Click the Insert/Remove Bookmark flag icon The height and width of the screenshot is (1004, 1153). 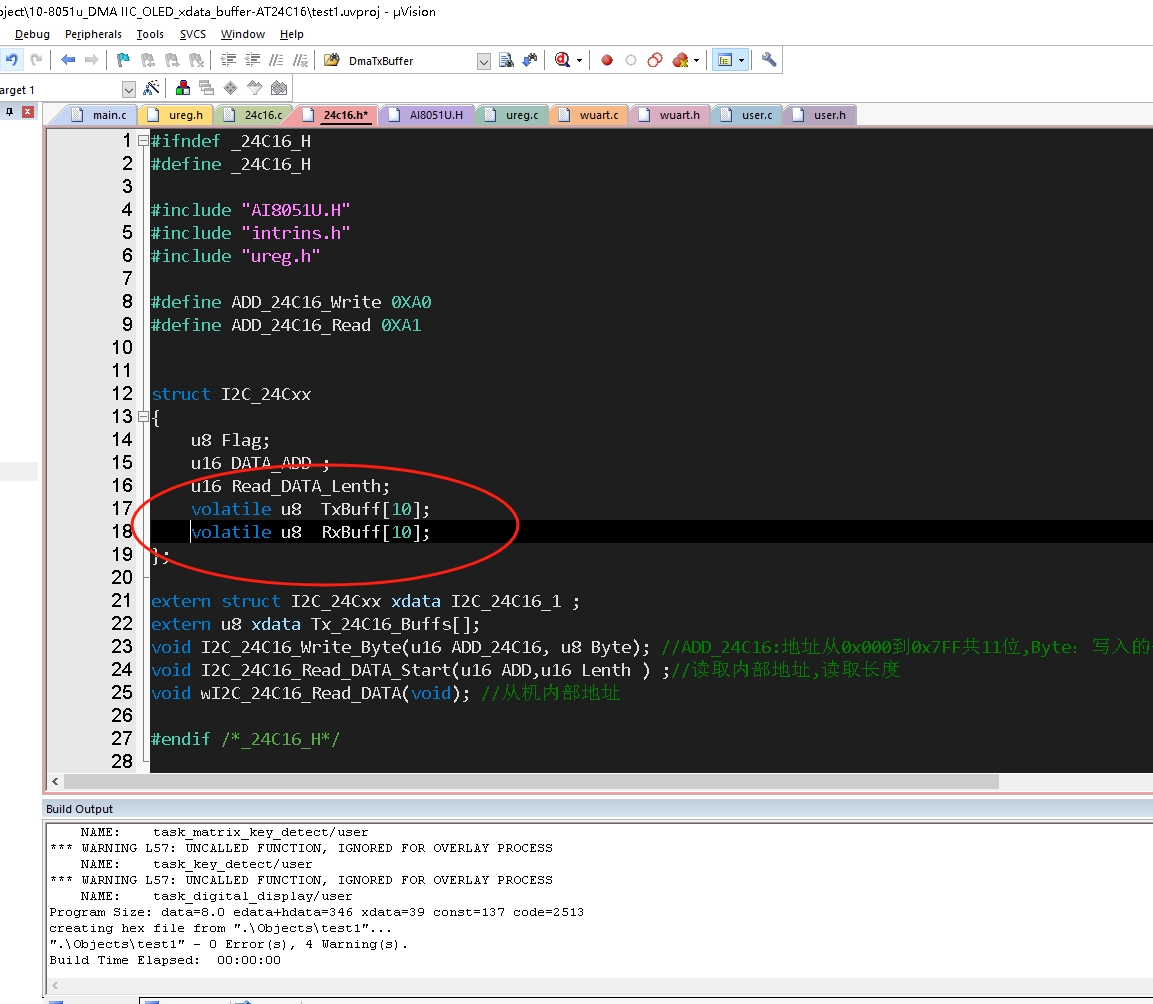pos(123,60)
